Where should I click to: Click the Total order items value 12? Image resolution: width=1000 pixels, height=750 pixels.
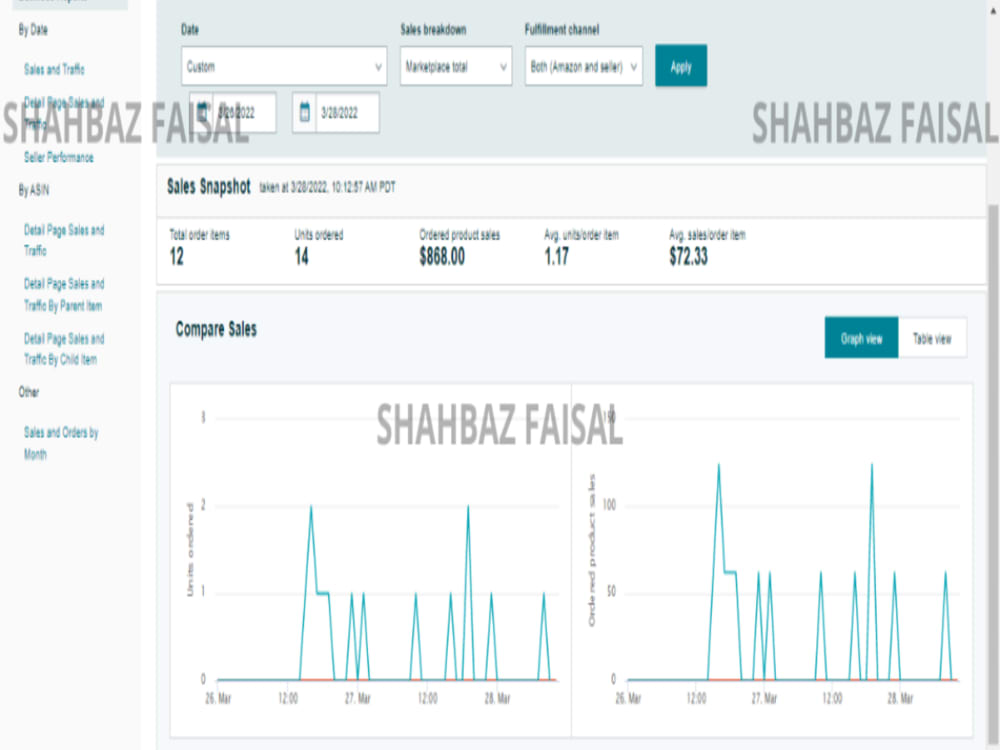coord(177,257)
